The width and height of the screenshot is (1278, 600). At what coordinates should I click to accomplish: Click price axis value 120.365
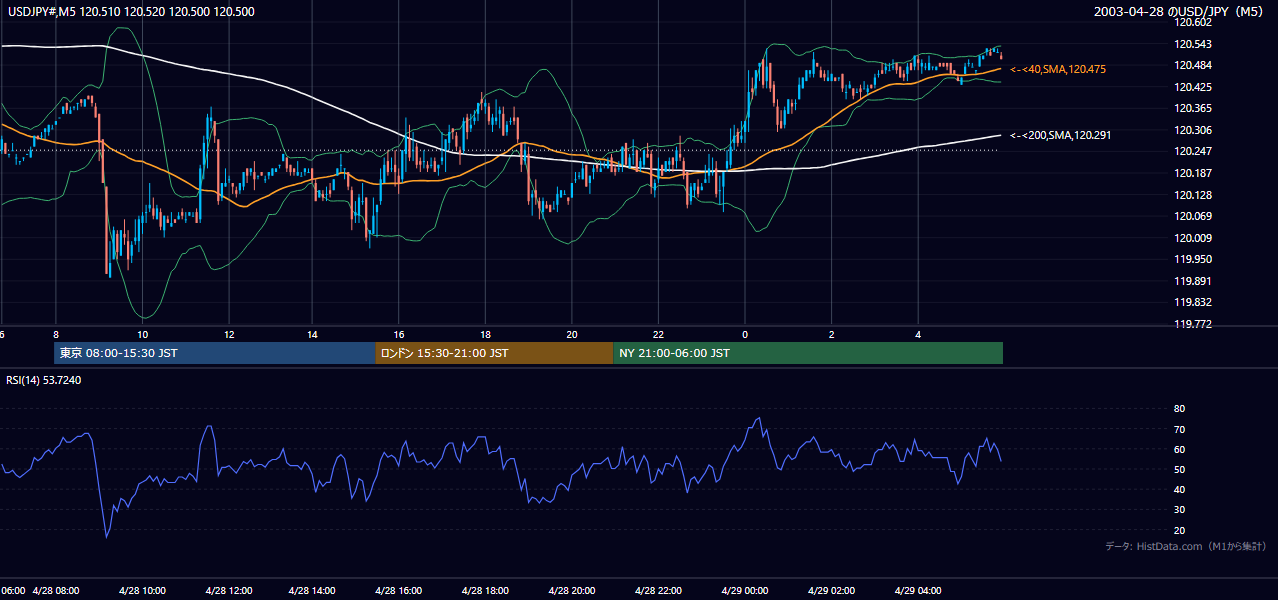coord(1192,108)
